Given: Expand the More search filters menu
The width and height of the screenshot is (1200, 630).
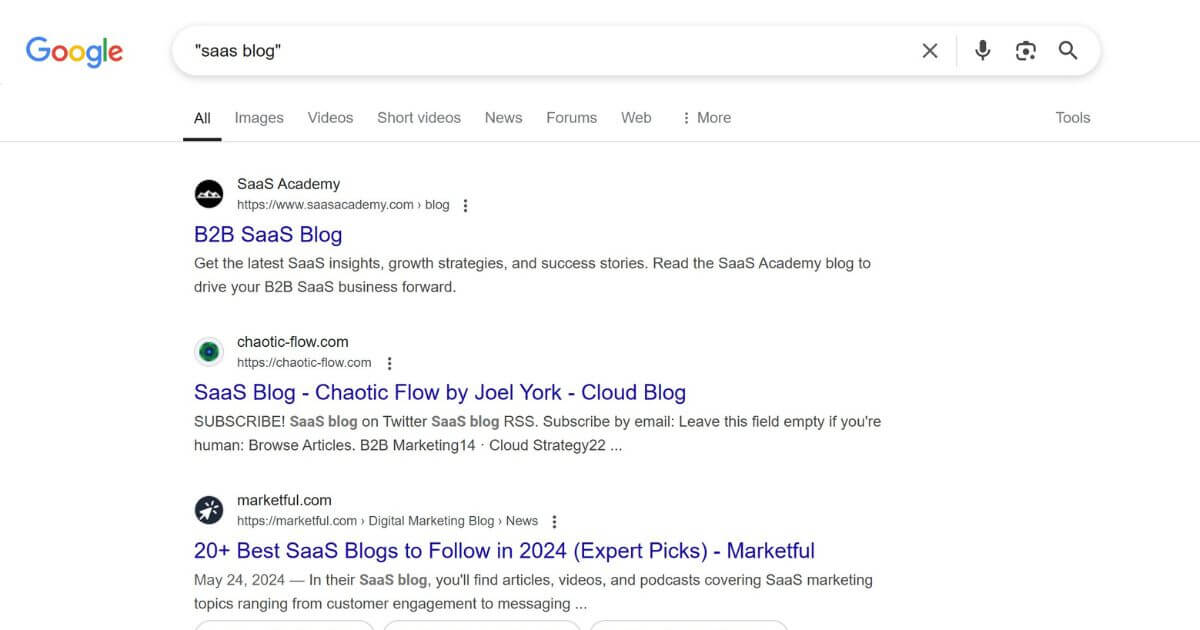Looking at the screenshot, I should (x=706, y=118).
